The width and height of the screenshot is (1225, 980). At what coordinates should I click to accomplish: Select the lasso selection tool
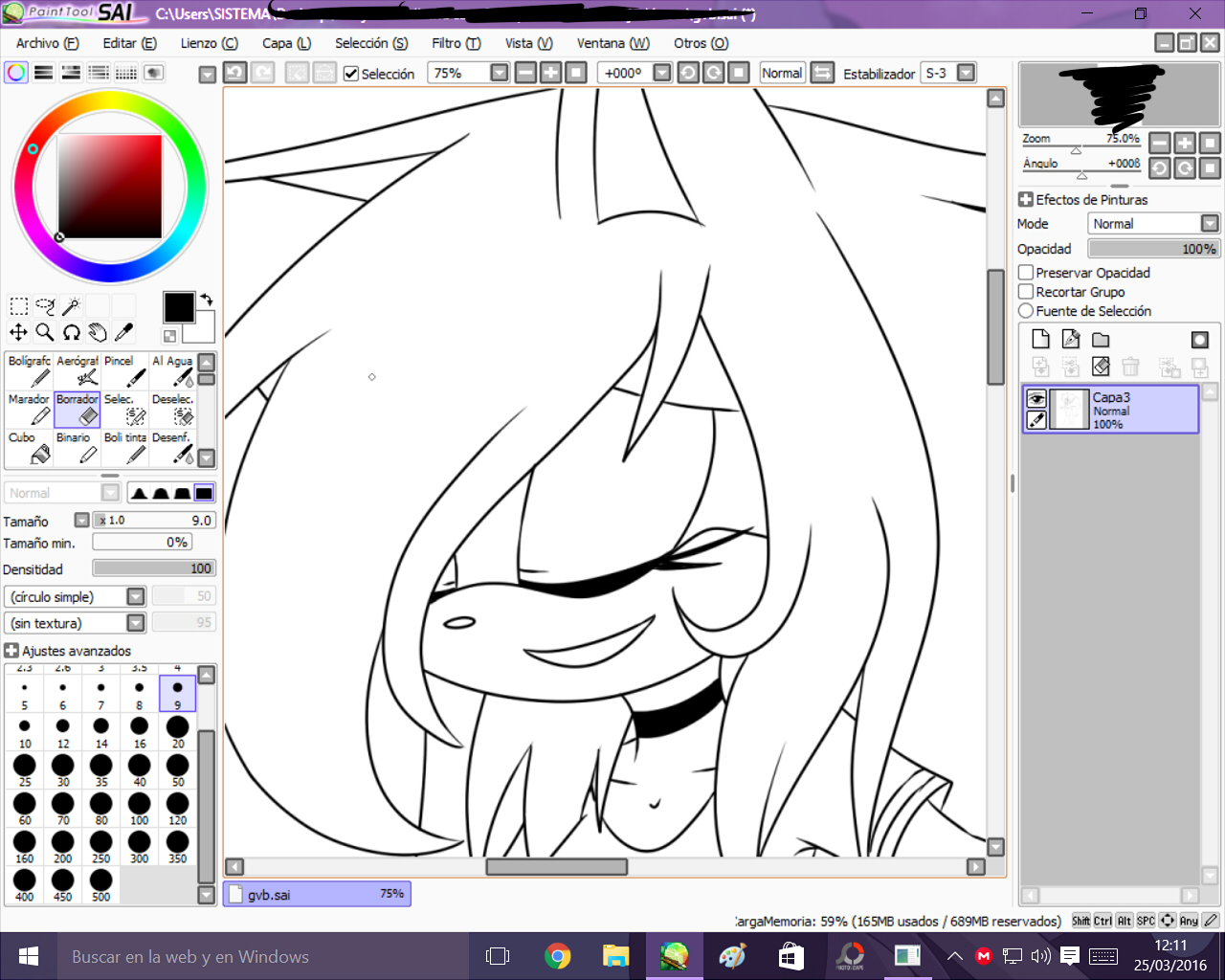click(45, 306)
